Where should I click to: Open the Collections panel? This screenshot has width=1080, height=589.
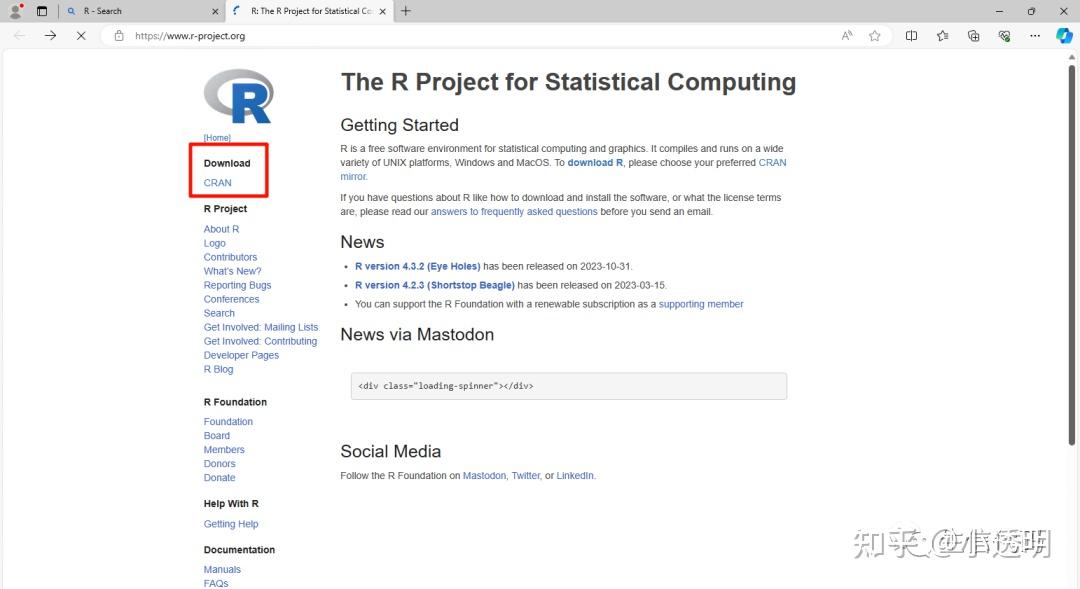(973, 36)
